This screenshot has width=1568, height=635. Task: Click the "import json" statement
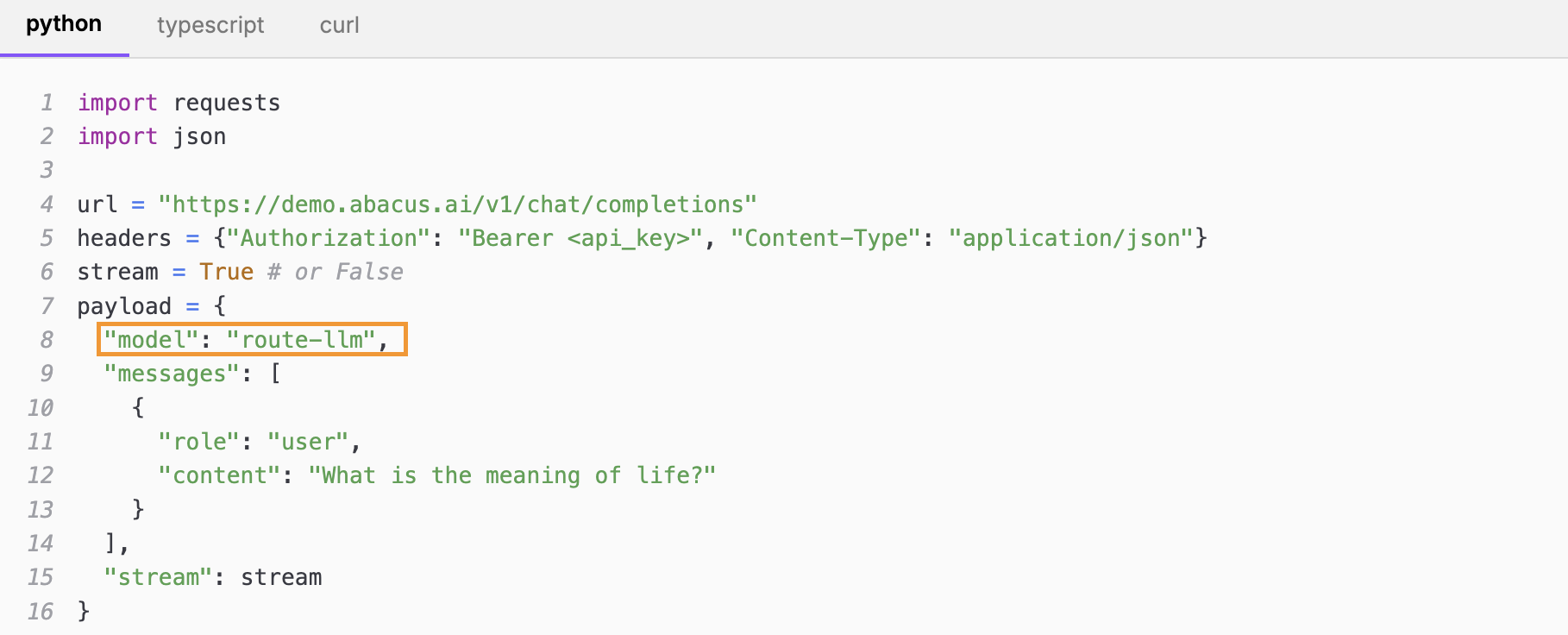[x=152, y=137]
